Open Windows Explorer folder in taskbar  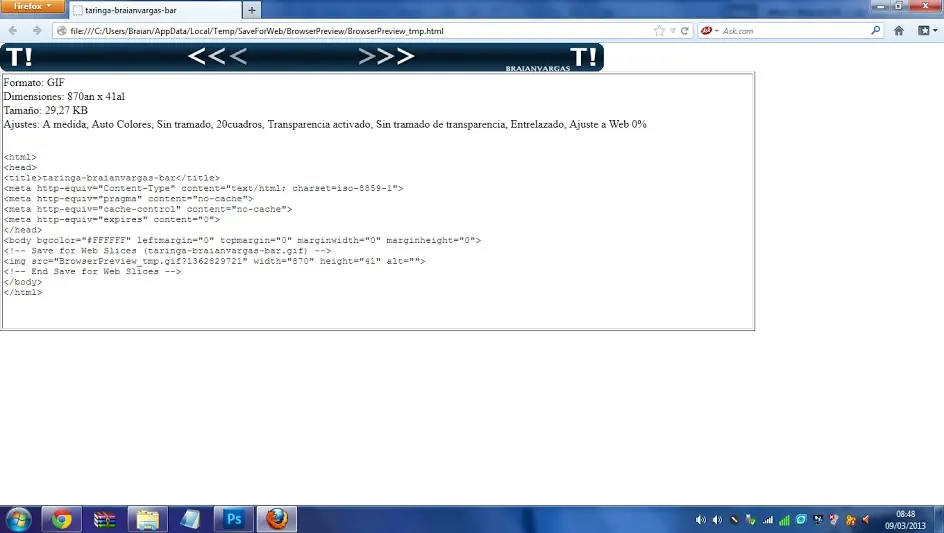point(147,519)
